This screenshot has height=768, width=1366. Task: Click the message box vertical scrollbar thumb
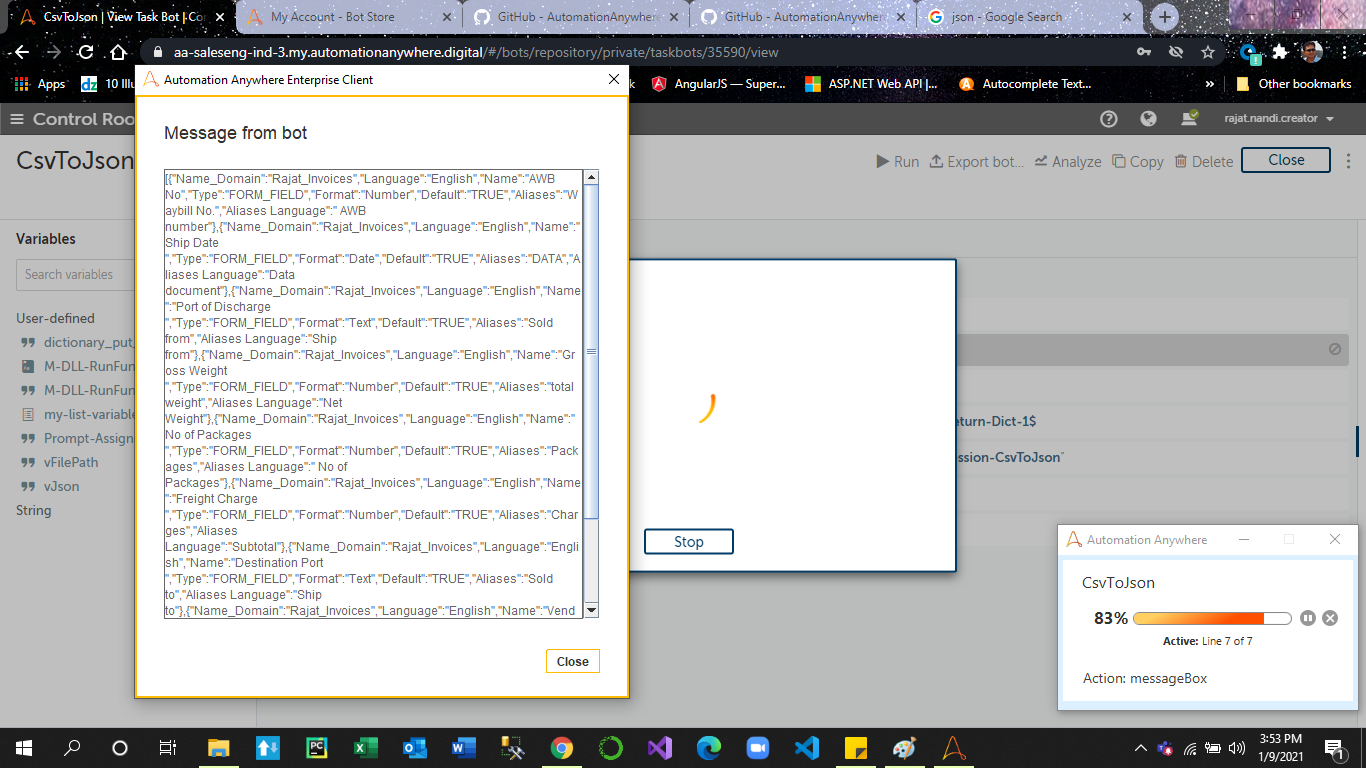[591, 352]
